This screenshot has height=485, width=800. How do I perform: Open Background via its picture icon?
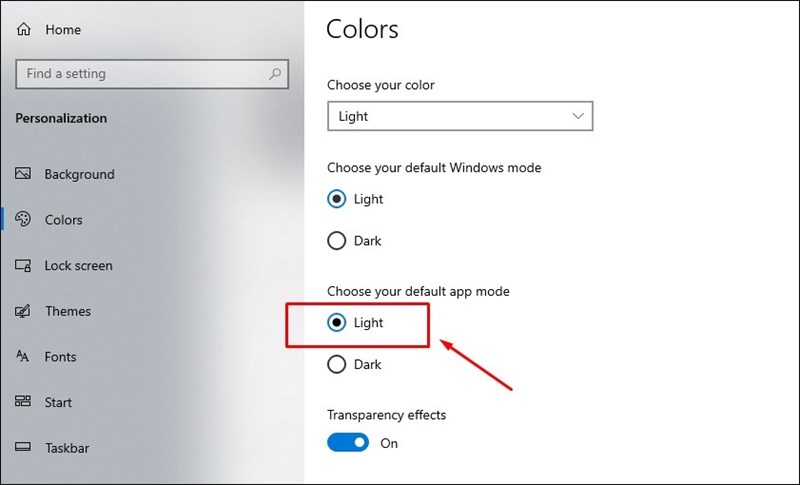(22, 174)
